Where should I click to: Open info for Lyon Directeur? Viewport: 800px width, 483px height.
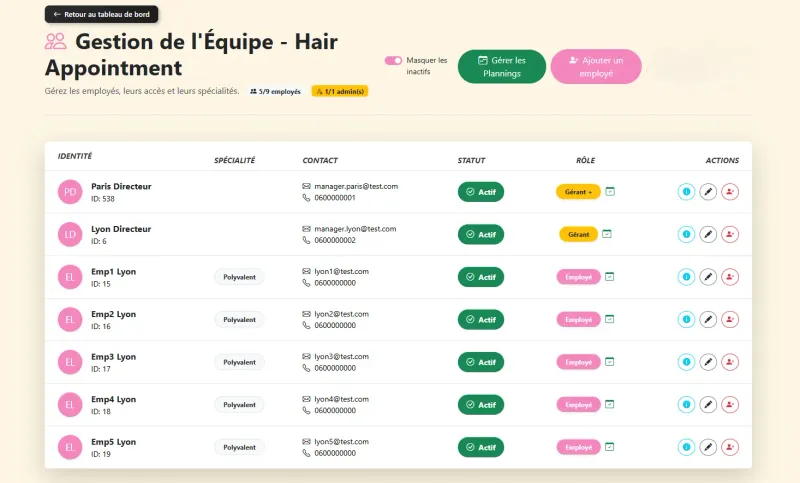click(x=686, y=234)
